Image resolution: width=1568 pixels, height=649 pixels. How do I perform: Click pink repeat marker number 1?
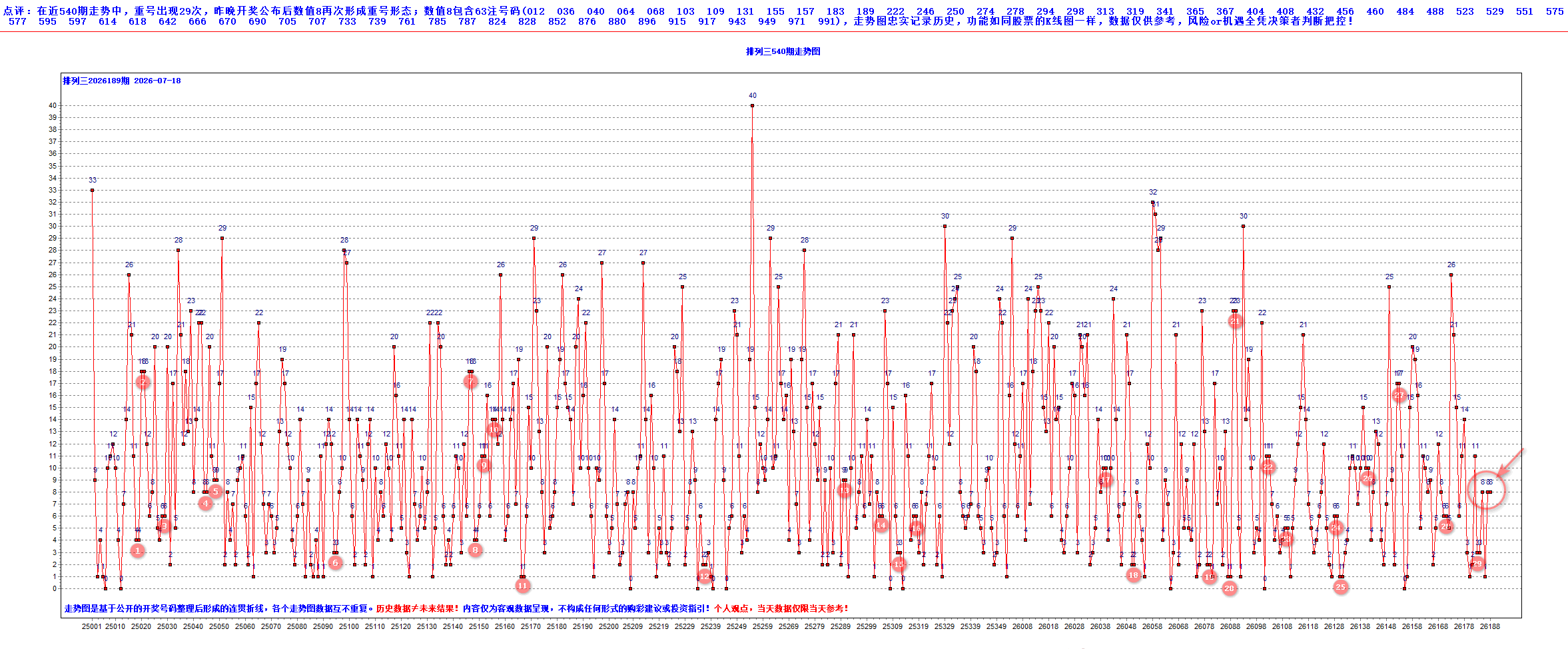137,550
